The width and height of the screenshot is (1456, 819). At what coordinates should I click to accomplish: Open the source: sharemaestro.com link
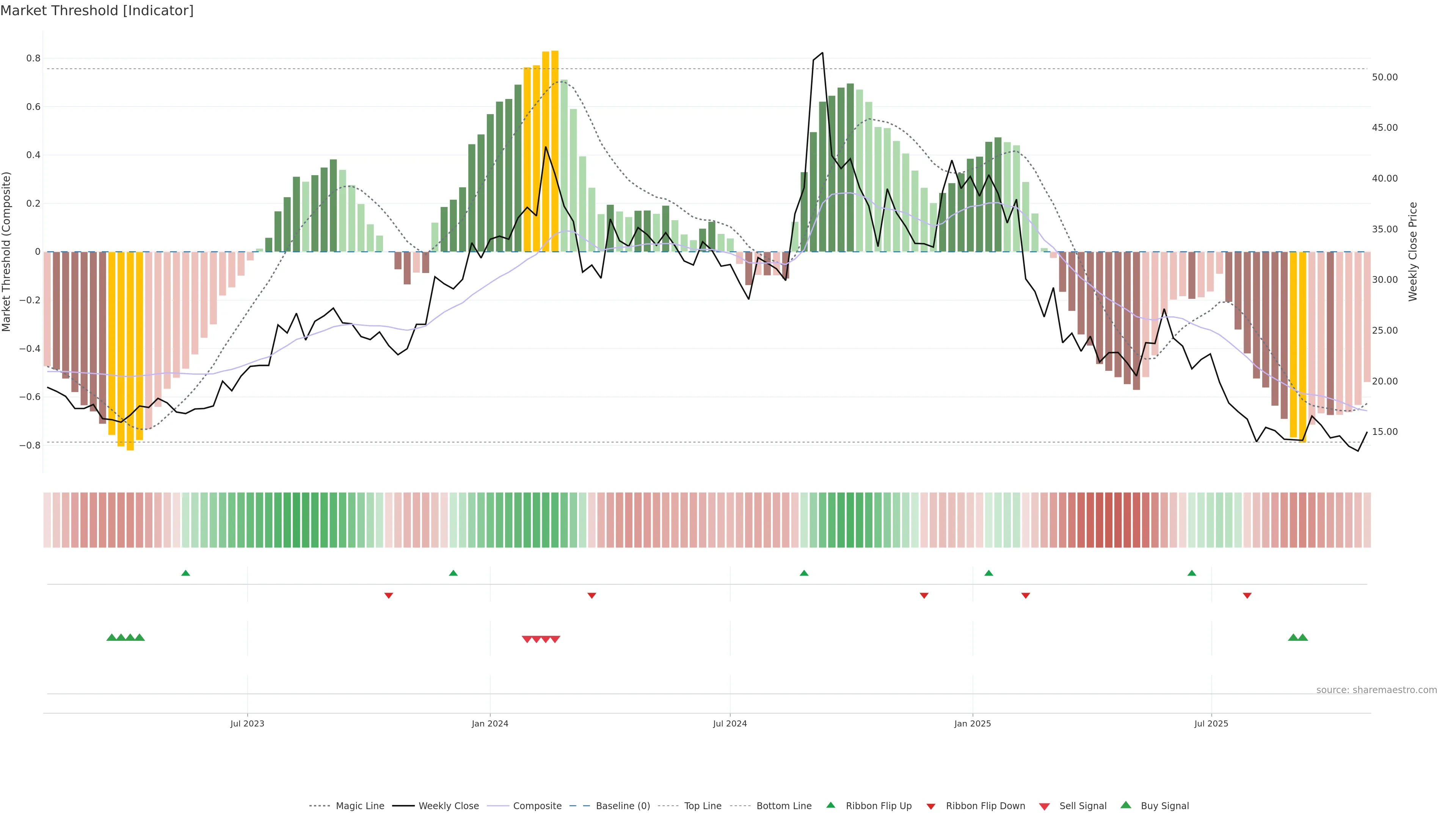(1376, 690)
